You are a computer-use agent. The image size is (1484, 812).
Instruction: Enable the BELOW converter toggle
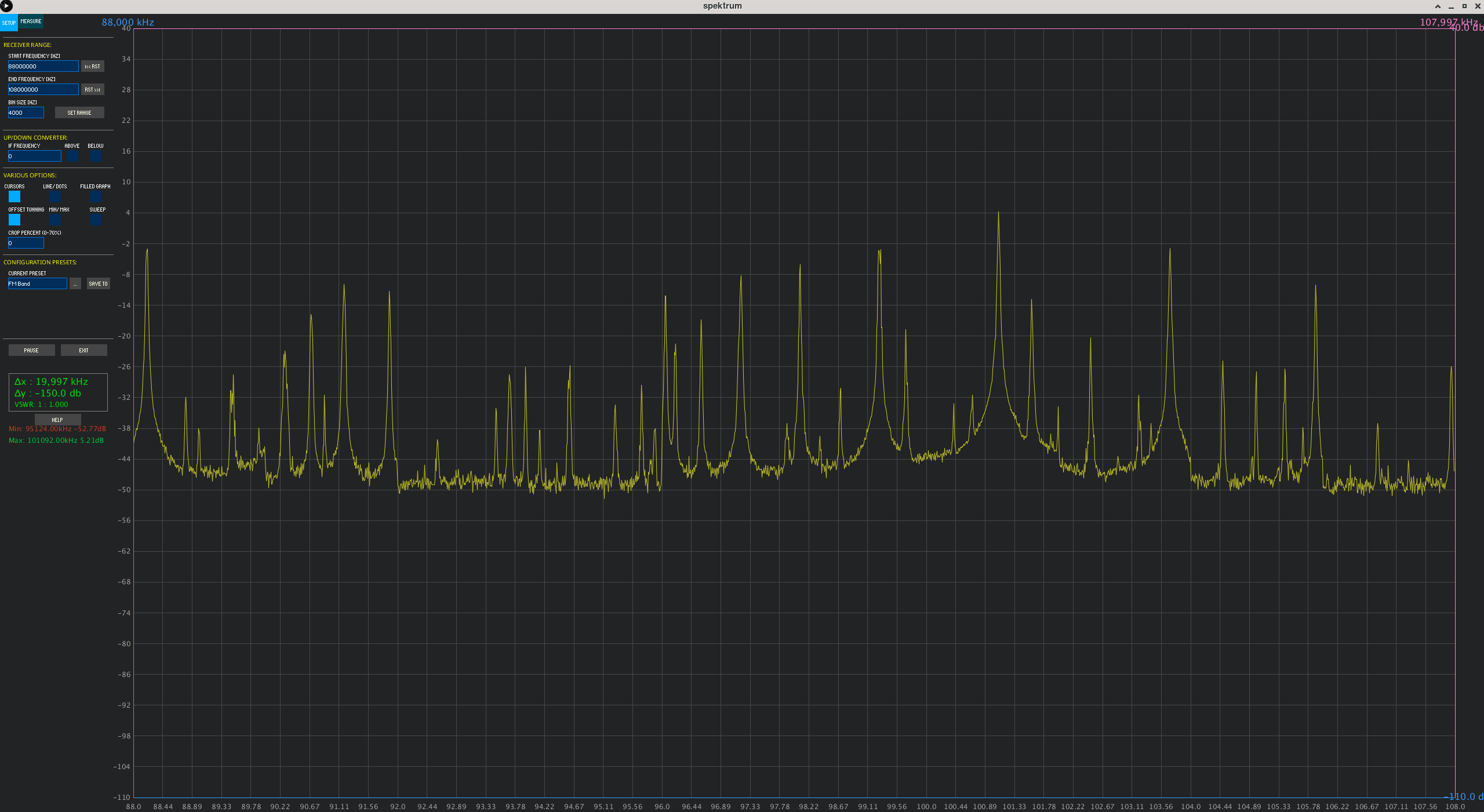pos(96,156)
